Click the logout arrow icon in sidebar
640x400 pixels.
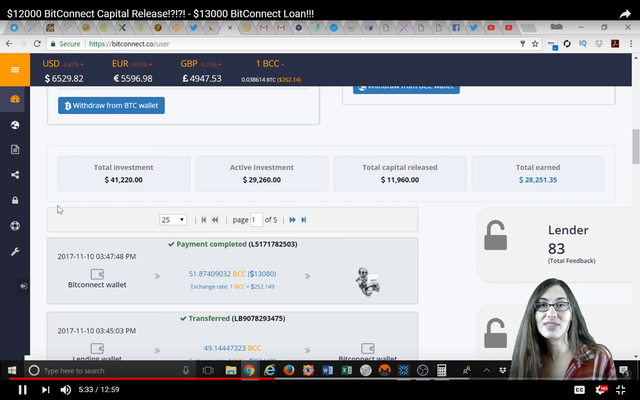(23, 286)
